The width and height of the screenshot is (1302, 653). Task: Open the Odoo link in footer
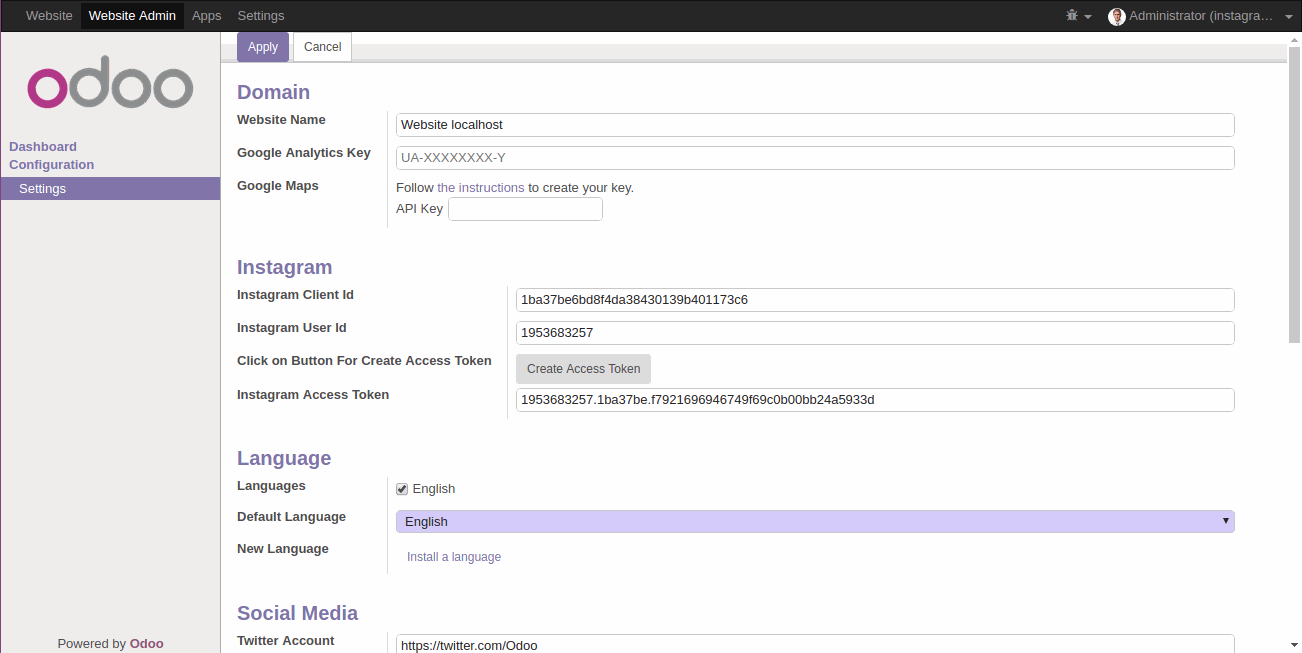pos(147,644)
